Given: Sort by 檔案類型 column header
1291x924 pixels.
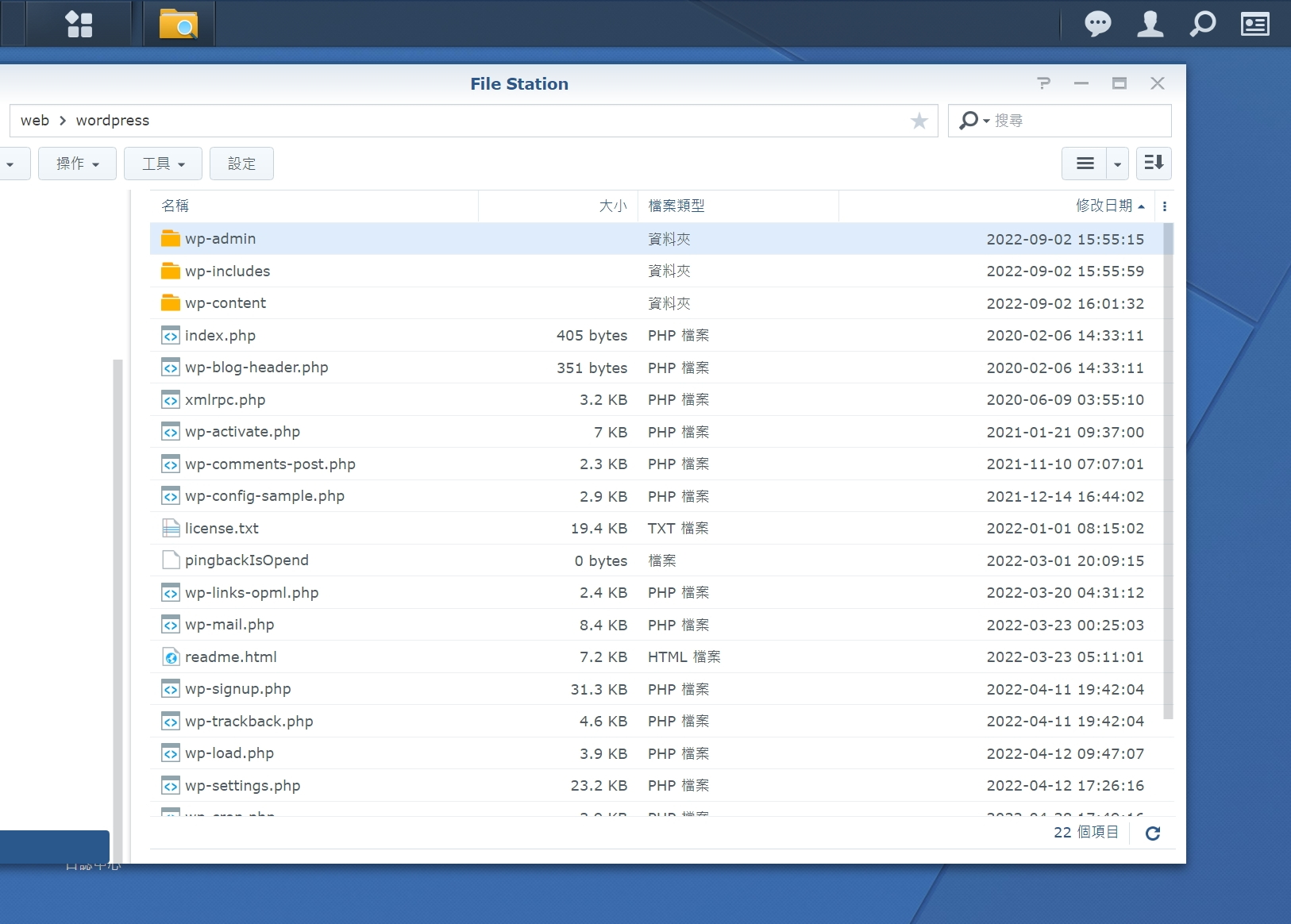Looking at the screenshot, I should point(738,206).
